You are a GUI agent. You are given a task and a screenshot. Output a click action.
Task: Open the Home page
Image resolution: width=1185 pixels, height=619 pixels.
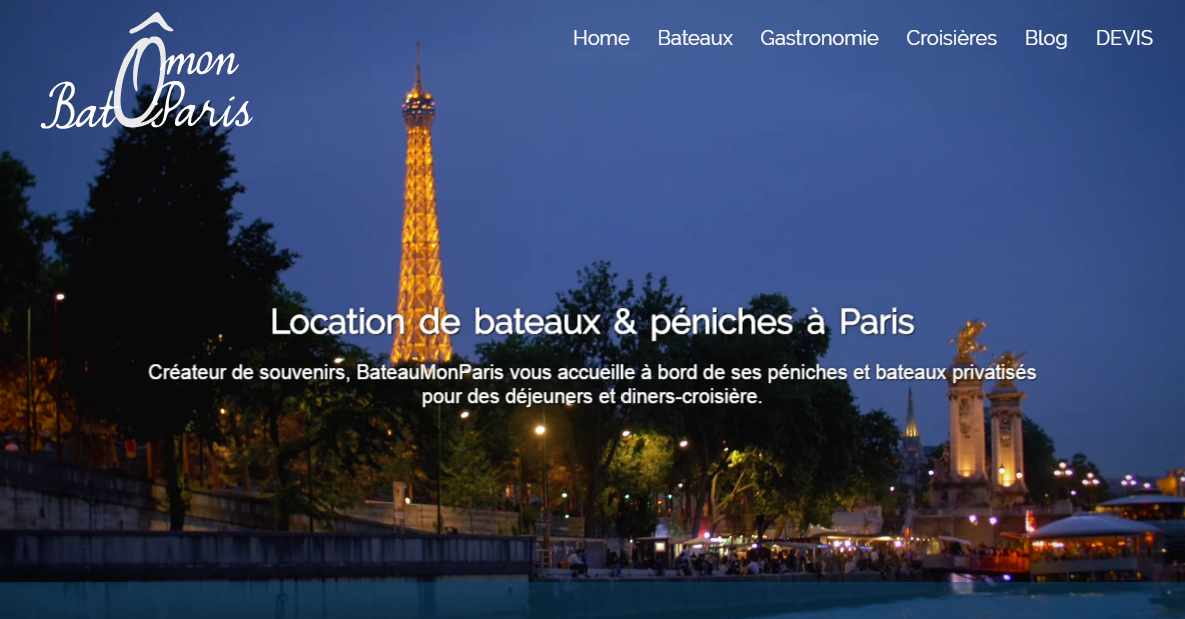pos(601,38)
